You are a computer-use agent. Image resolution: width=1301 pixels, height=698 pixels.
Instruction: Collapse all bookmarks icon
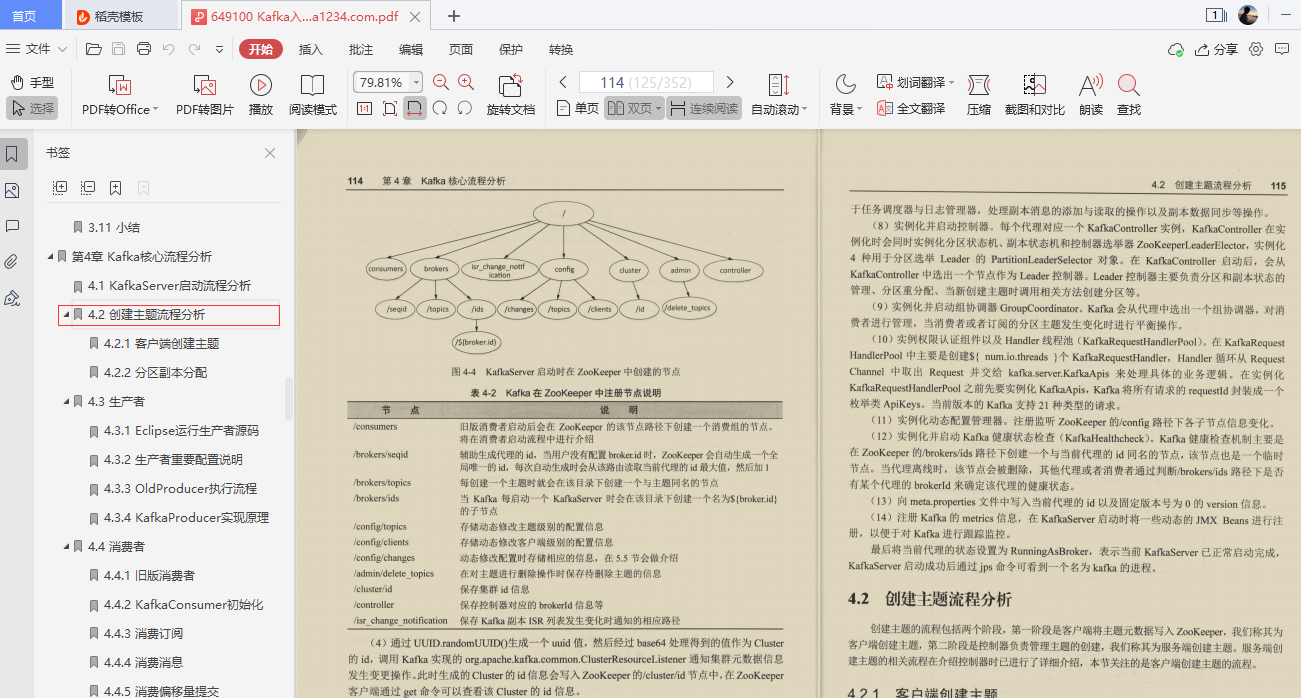(88, 187)
